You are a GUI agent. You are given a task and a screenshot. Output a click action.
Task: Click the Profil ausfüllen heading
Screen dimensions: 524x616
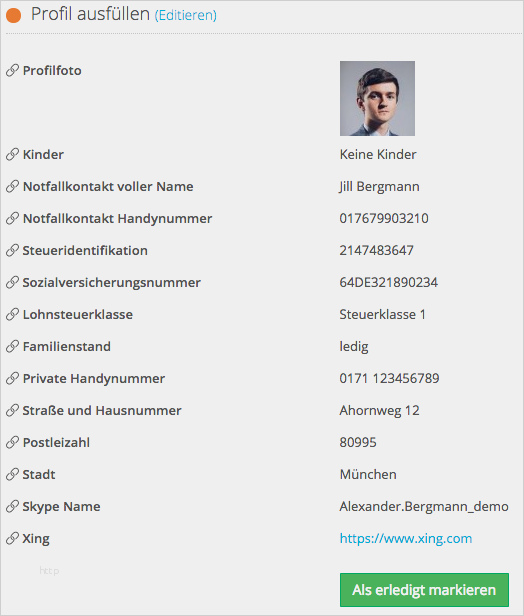[90, 14]
